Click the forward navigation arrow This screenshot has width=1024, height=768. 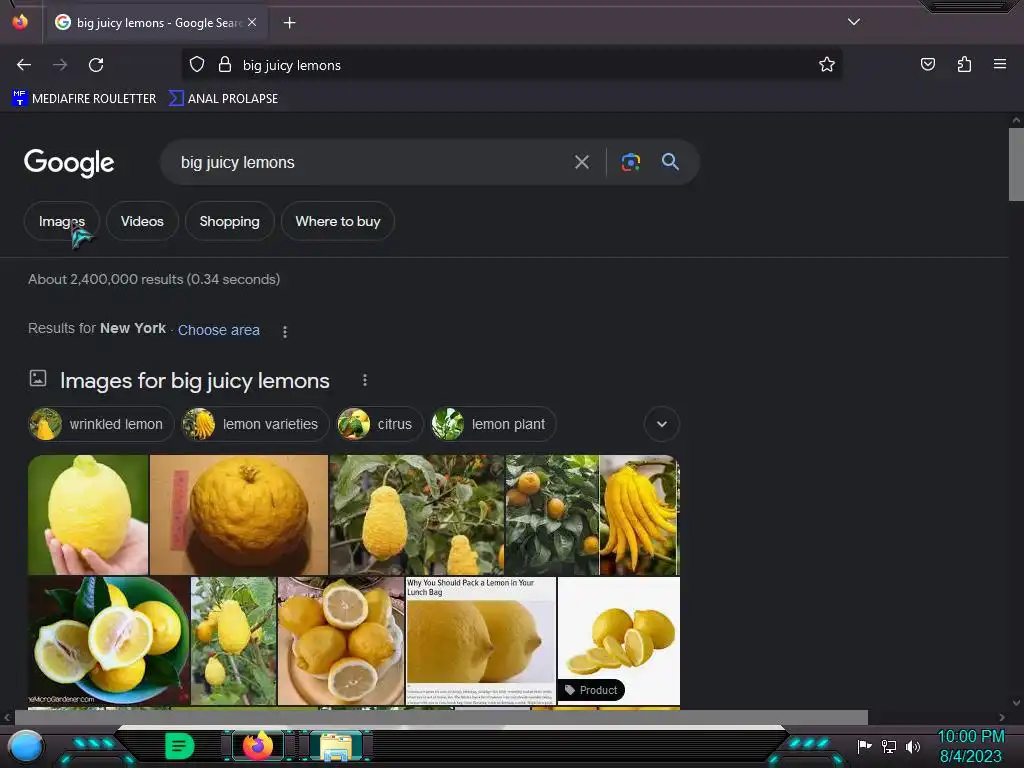click(60, 65)
